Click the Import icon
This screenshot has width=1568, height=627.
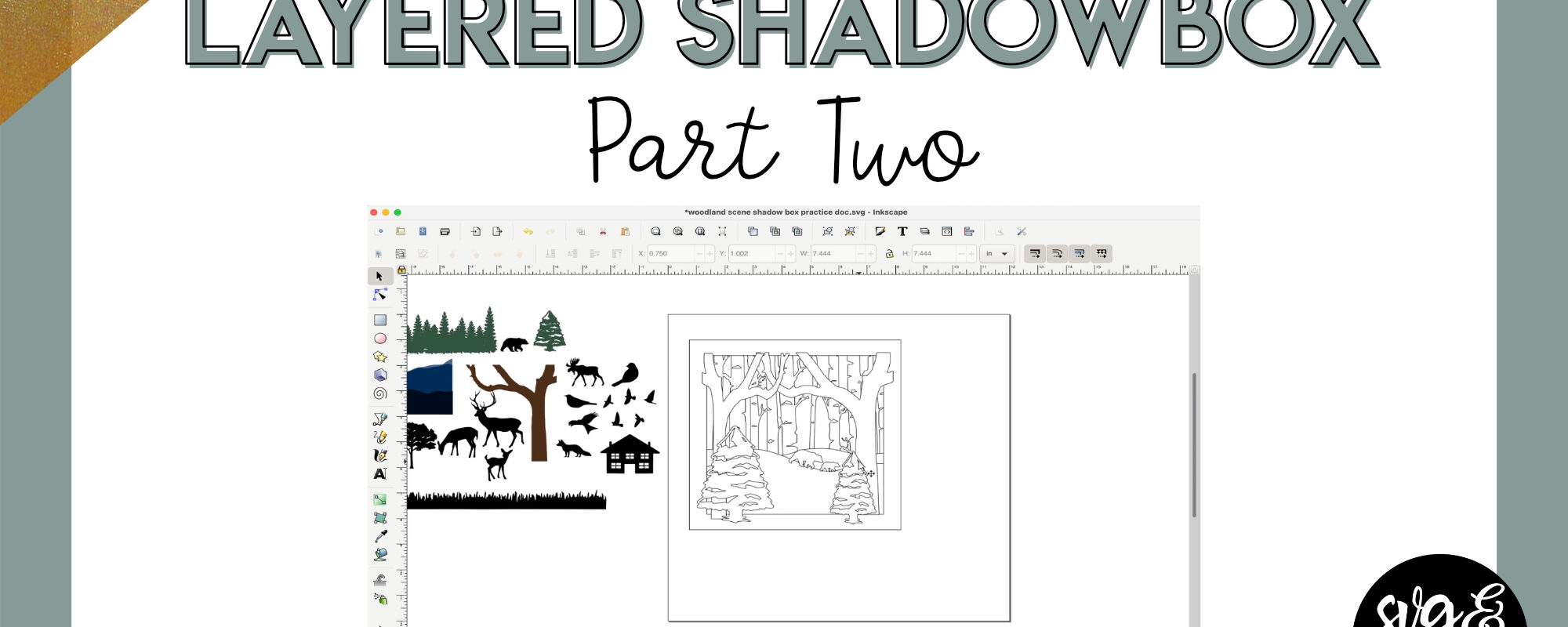[x=475, y=231]
